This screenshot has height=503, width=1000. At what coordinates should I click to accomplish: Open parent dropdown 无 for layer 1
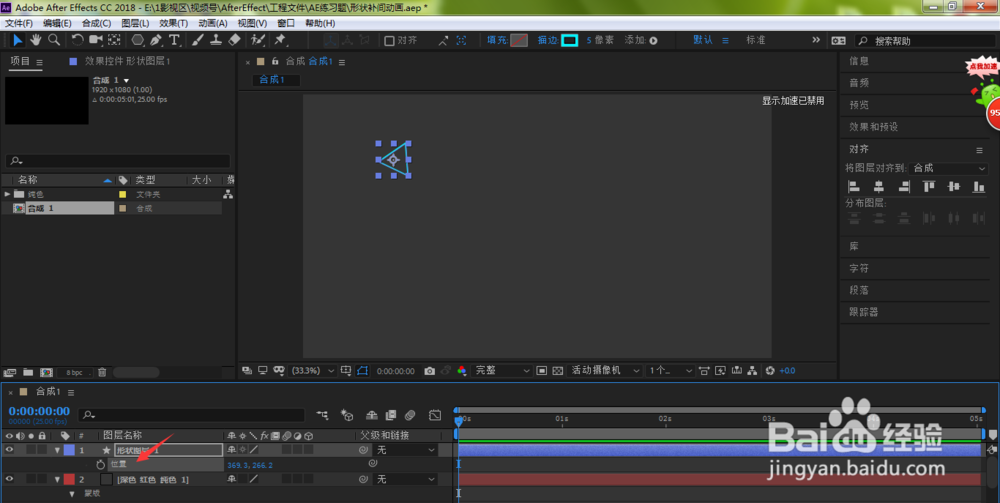406,450
